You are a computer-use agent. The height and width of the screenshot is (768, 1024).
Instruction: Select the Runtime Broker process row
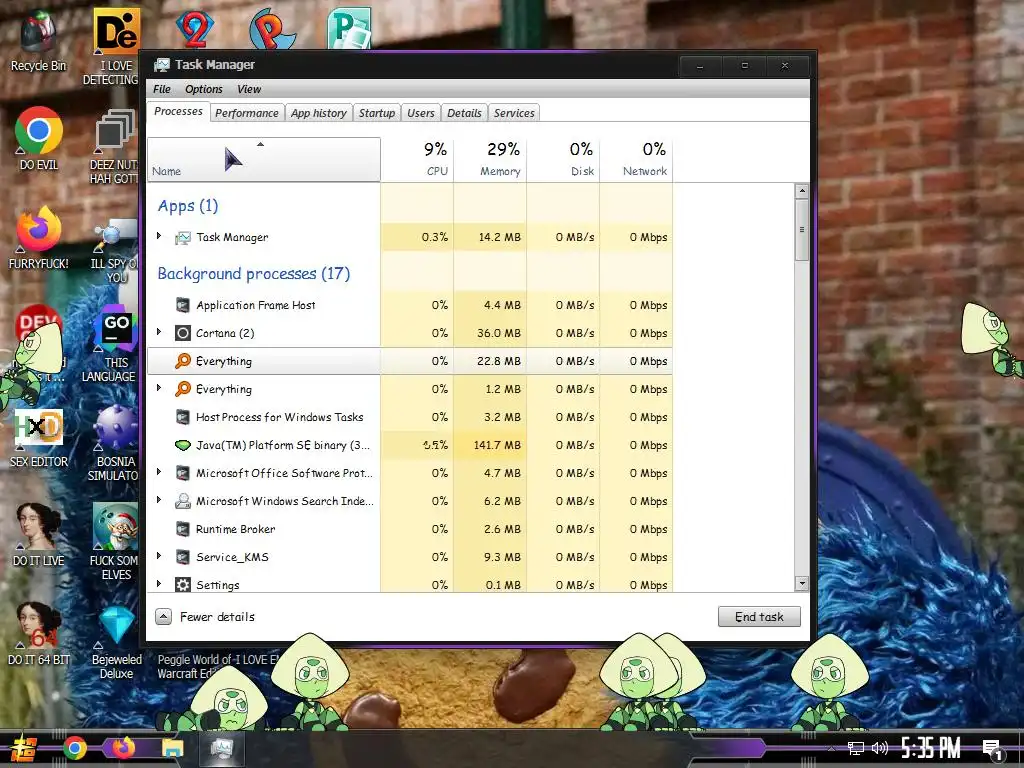[x=410, y=529]
